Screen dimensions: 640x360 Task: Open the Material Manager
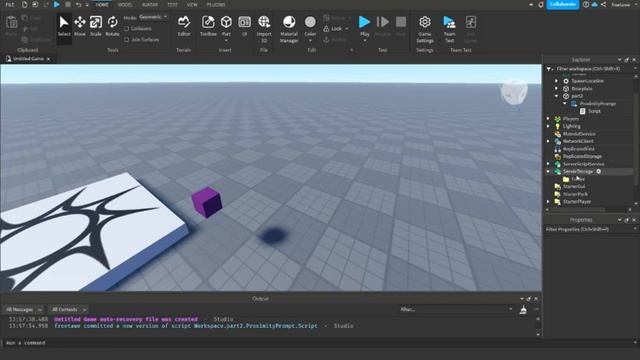(x=289, y=29)
